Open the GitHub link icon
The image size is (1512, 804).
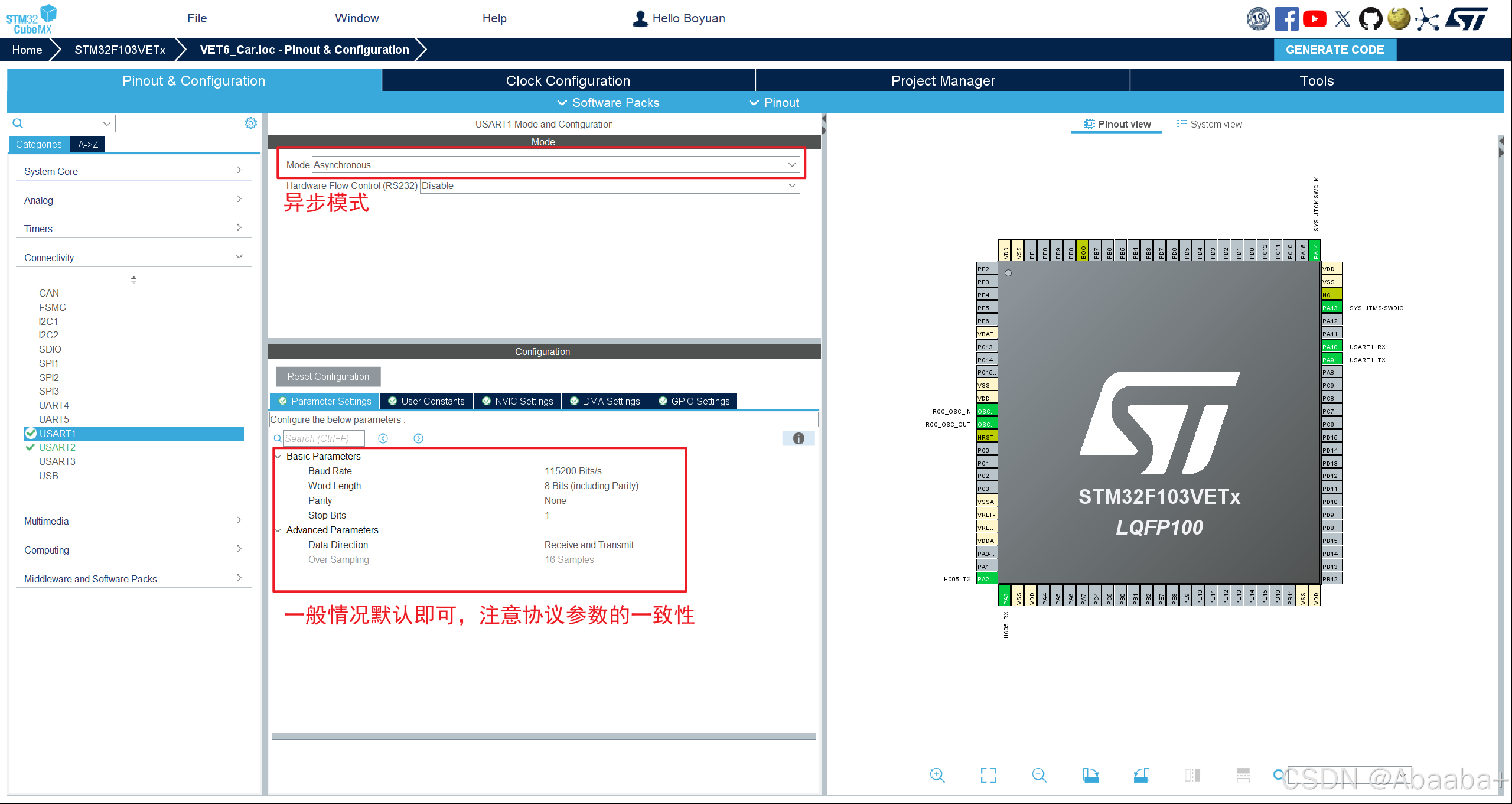[x=1370, y=19]
